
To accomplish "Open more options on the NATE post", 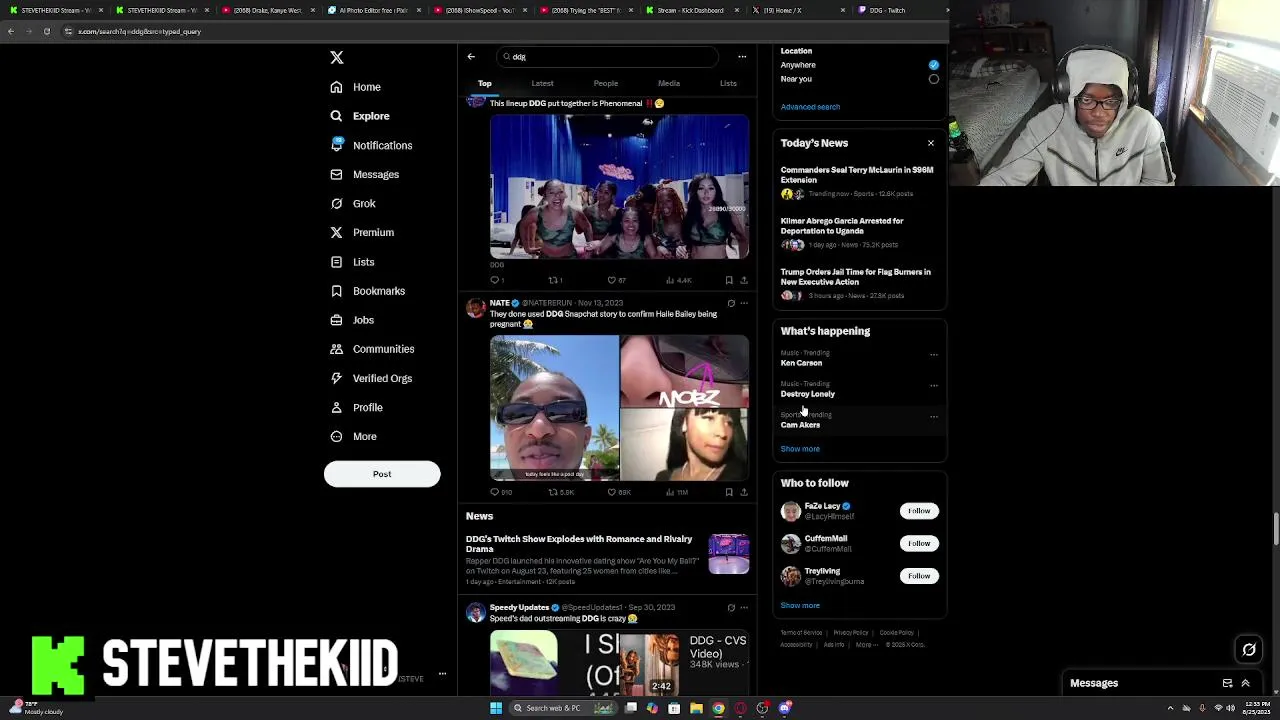I will coord(744,303).
